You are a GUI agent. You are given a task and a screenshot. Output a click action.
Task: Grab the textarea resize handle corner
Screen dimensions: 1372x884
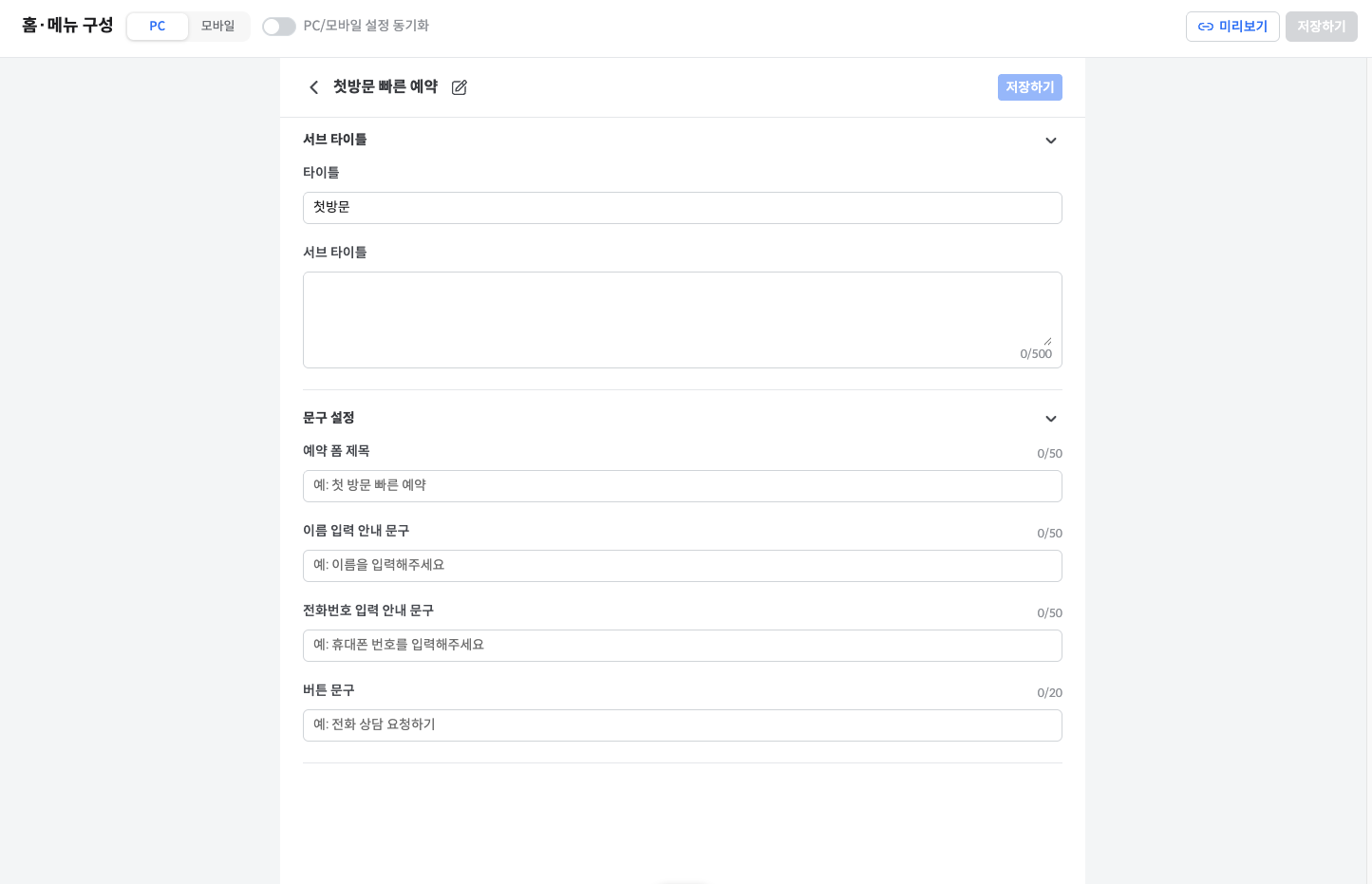pyautogui.click(x=1047, y=341)
